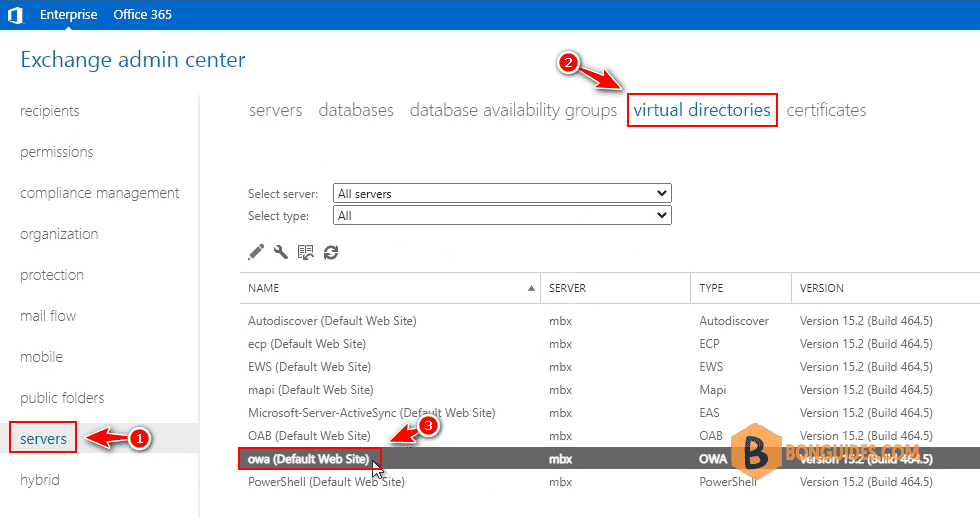Click the VERSION column header
The height and width of the screenshot is (517, 980).
(x=822, y=288)
